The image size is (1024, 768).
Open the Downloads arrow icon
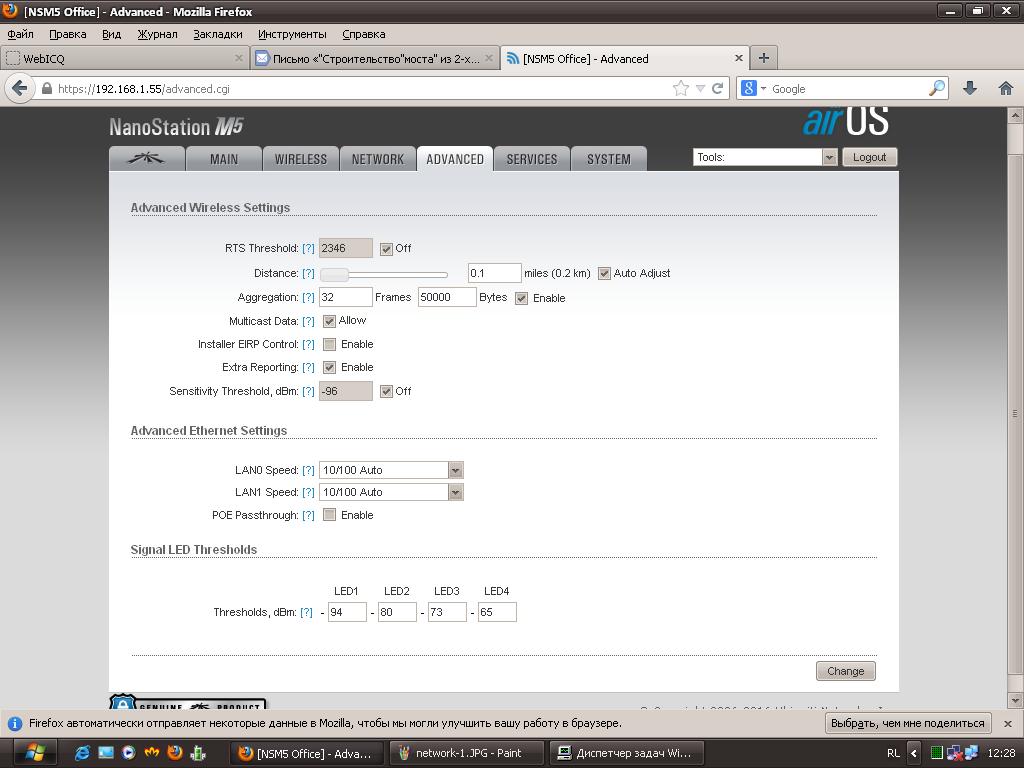970,88
